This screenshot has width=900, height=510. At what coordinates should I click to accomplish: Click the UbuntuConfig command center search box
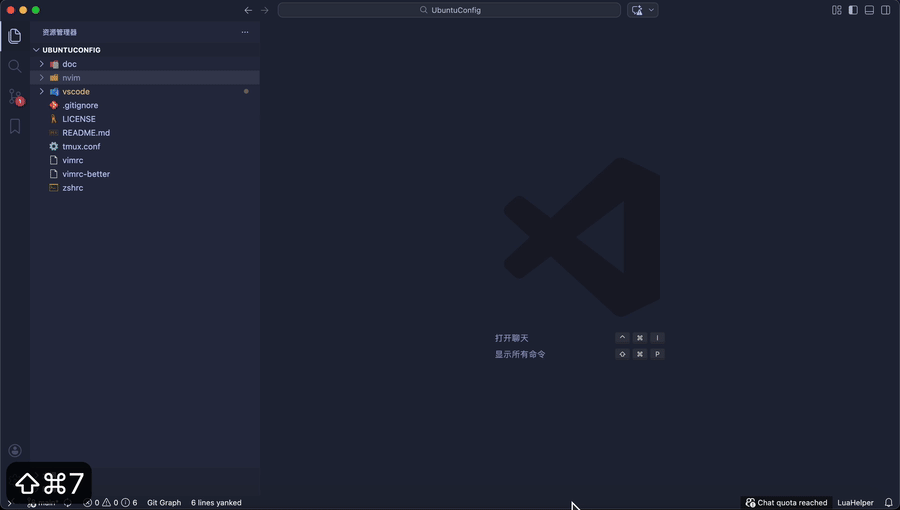pos(449,10)
